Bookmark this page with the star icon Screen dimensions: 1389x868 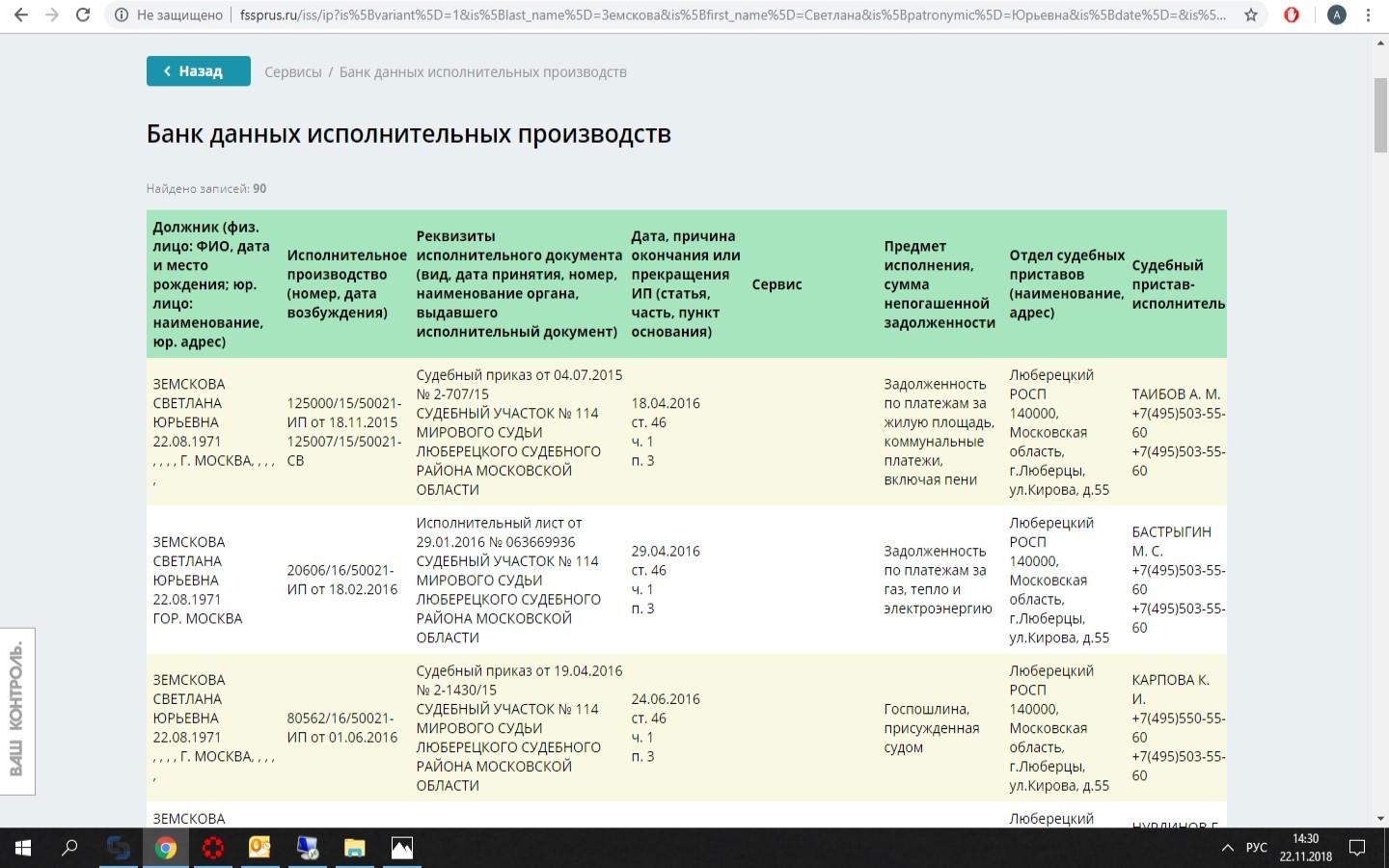[1251, 15]
